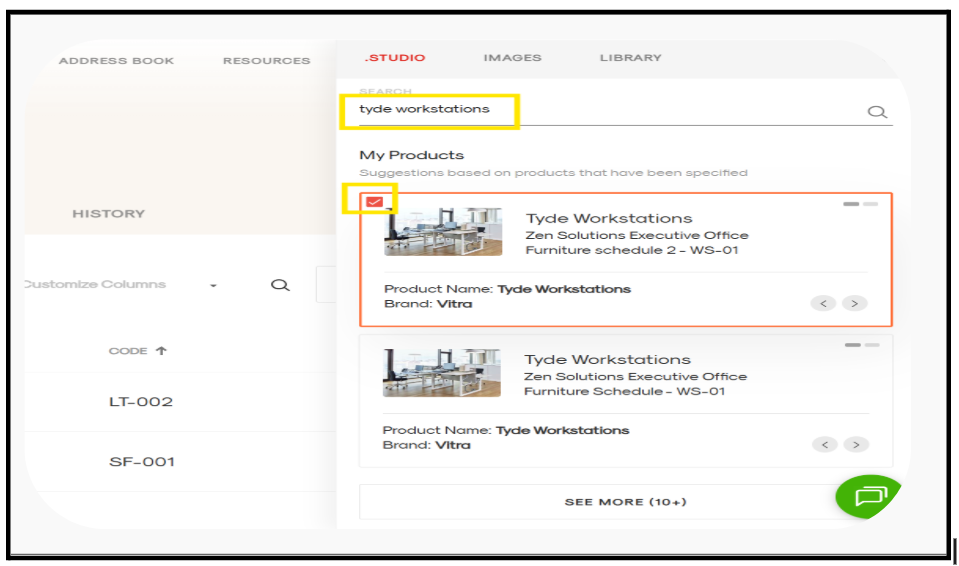The image size is (959, 566).
Task: Open the IMAGES tab
Action: tap(512, 58)
